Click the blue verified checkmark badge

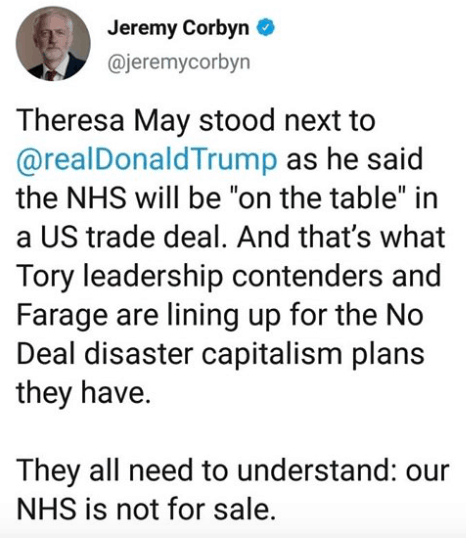coord(266,28)
